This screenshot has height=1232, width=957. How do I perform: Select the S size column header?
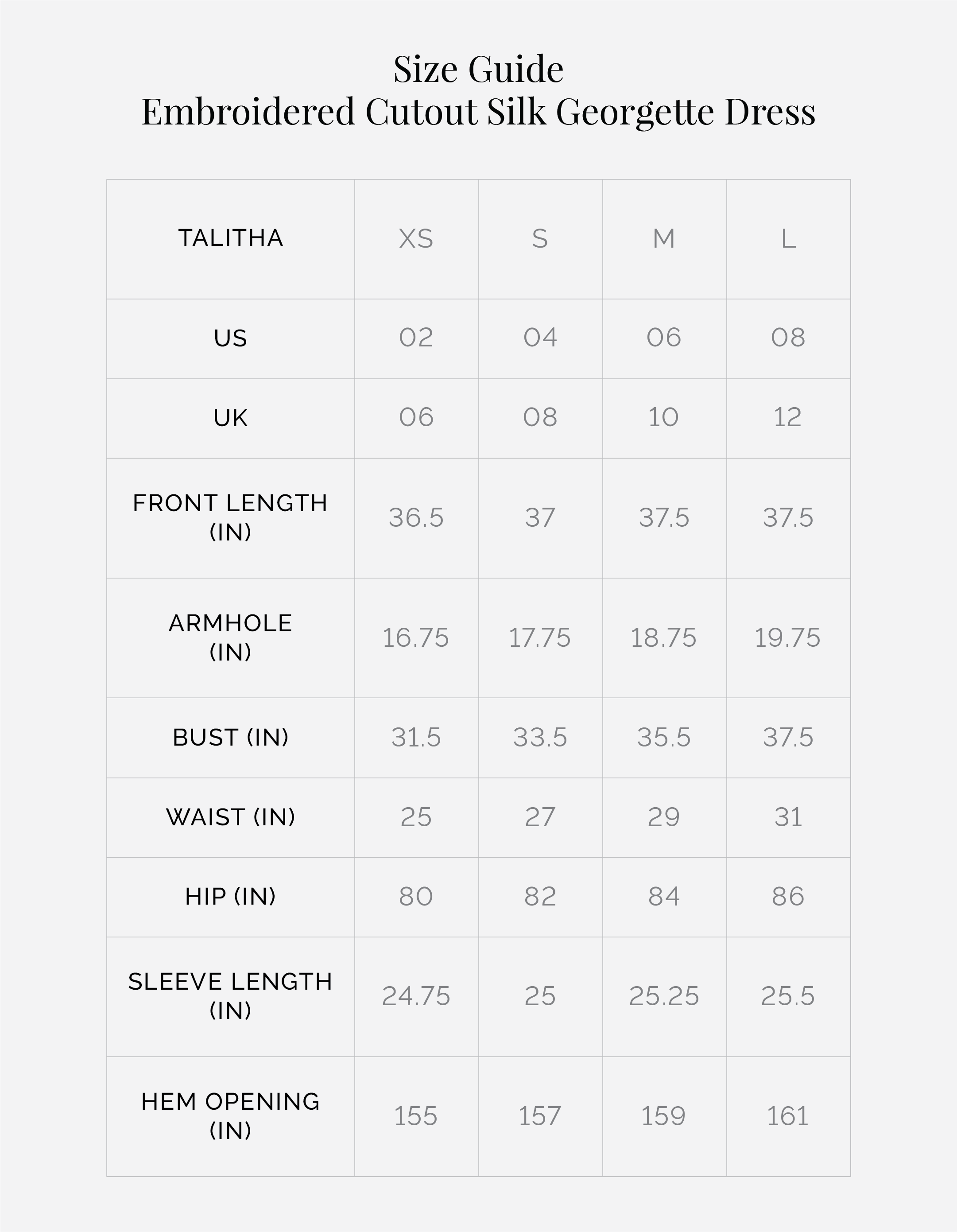(x=540, y=239)
